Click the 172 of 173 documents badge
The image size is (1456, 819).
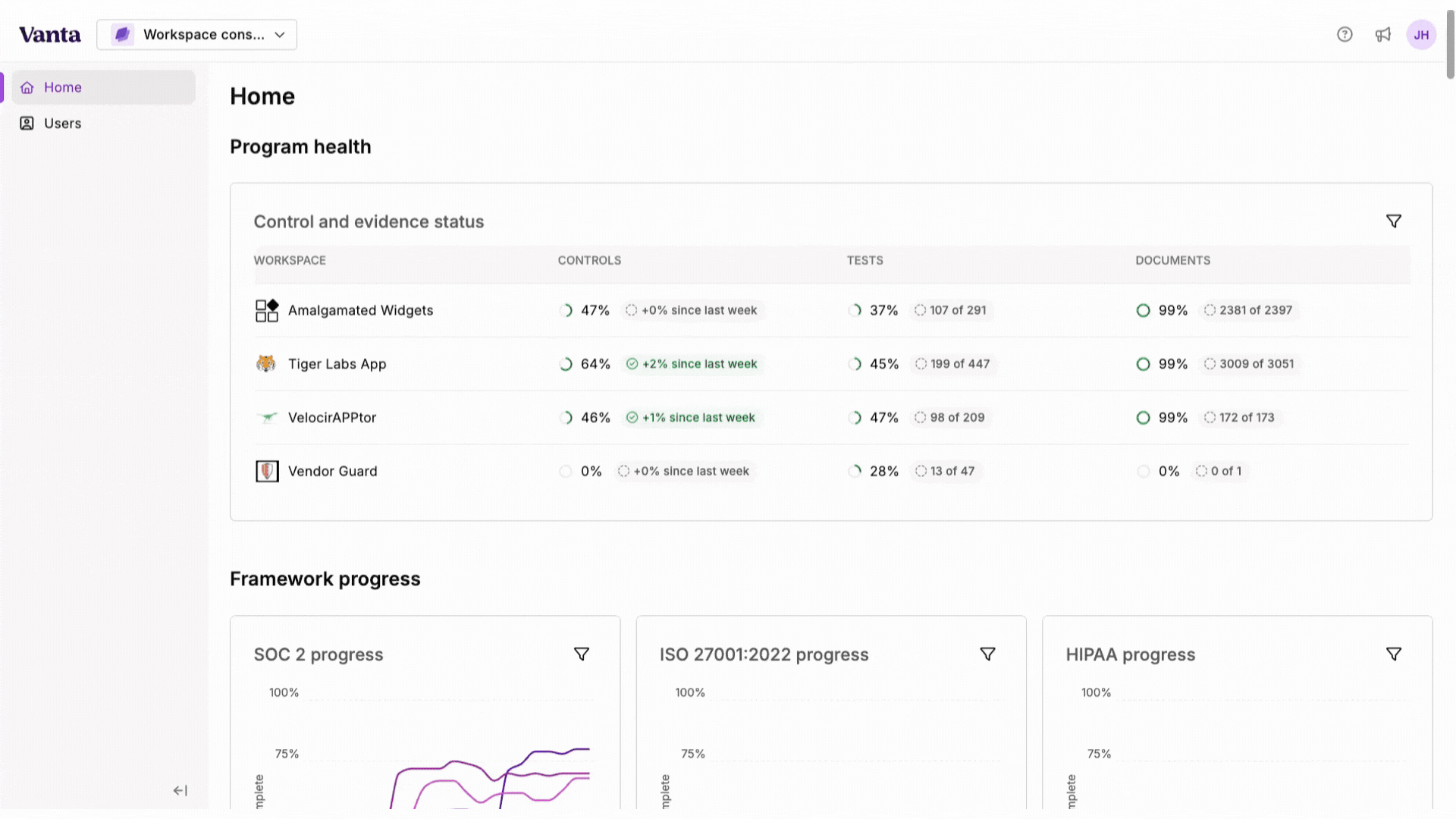(x=1240, y=418)
